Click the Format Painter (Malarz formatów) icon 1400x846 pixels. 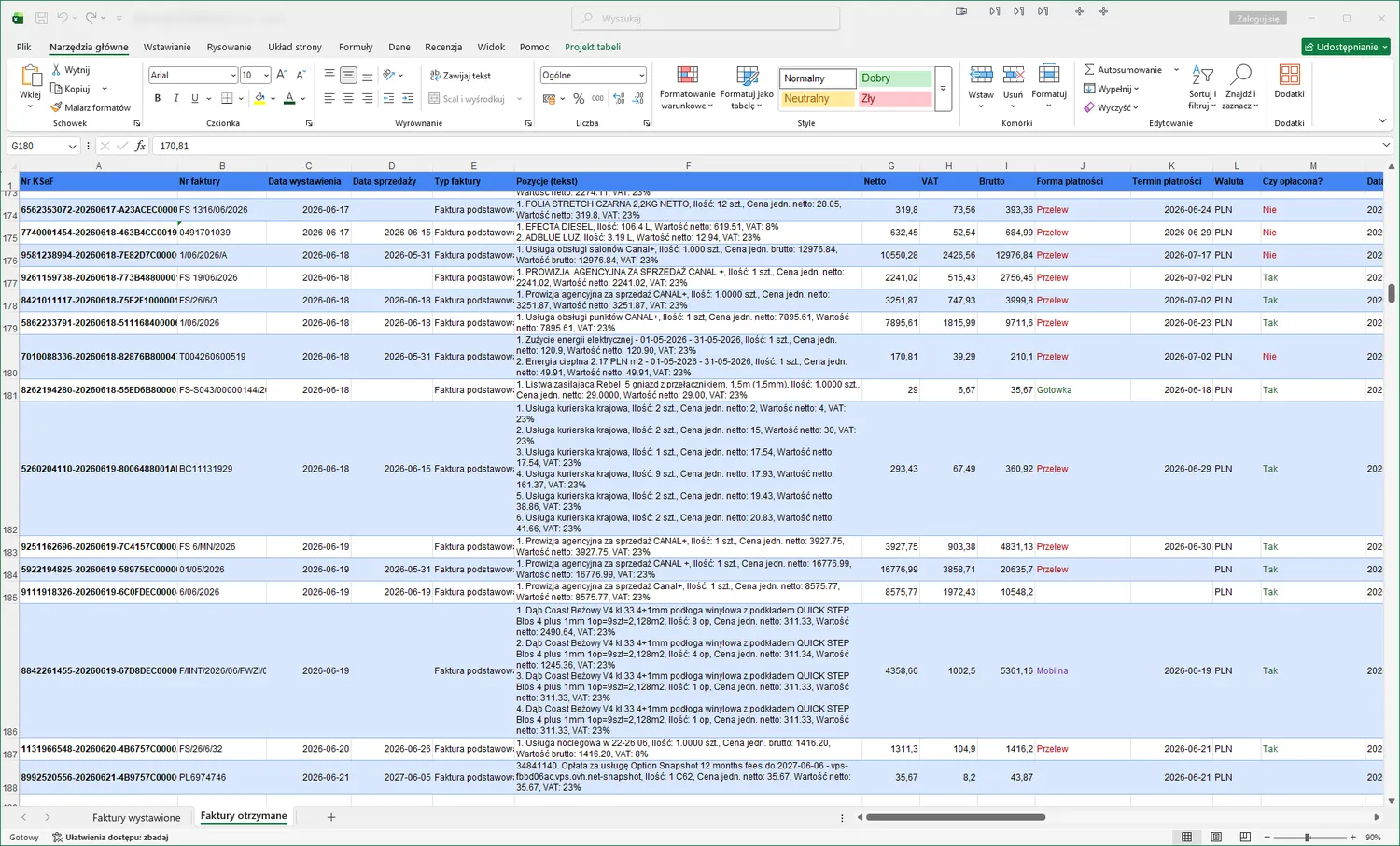57,107
